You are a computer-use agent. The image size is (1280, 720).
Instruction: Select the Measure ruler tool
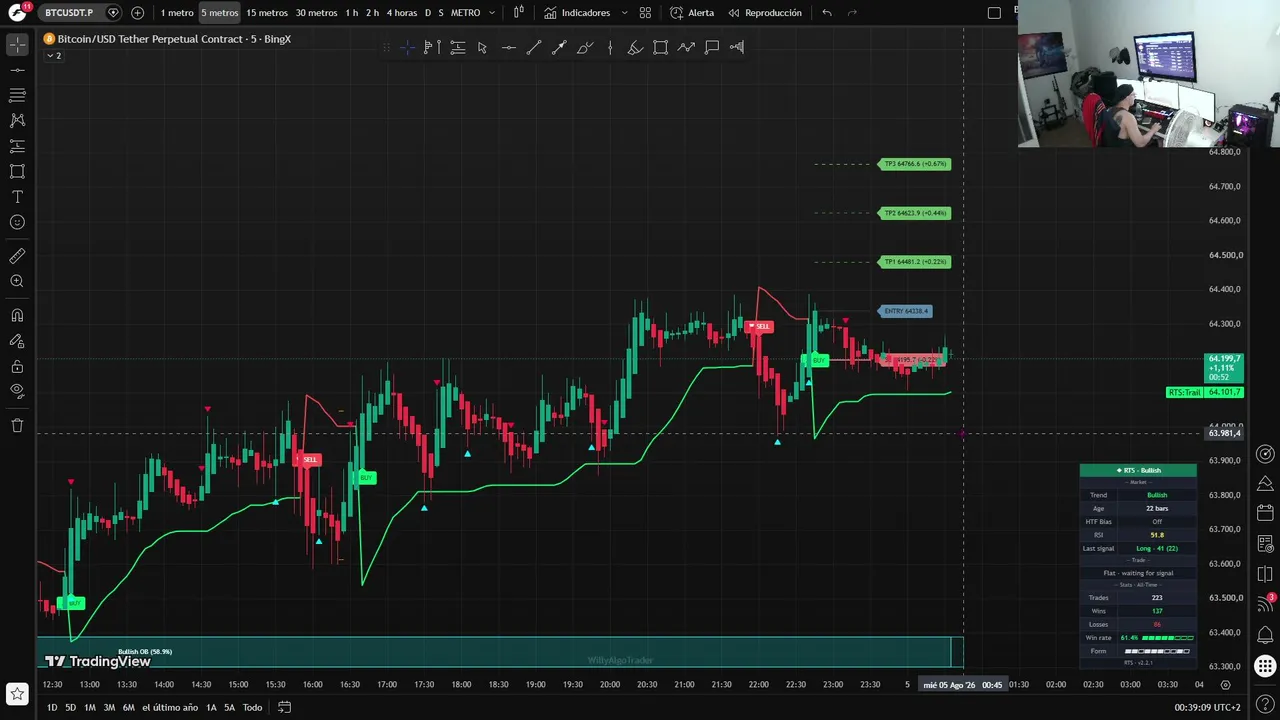[x=17, y=256]
